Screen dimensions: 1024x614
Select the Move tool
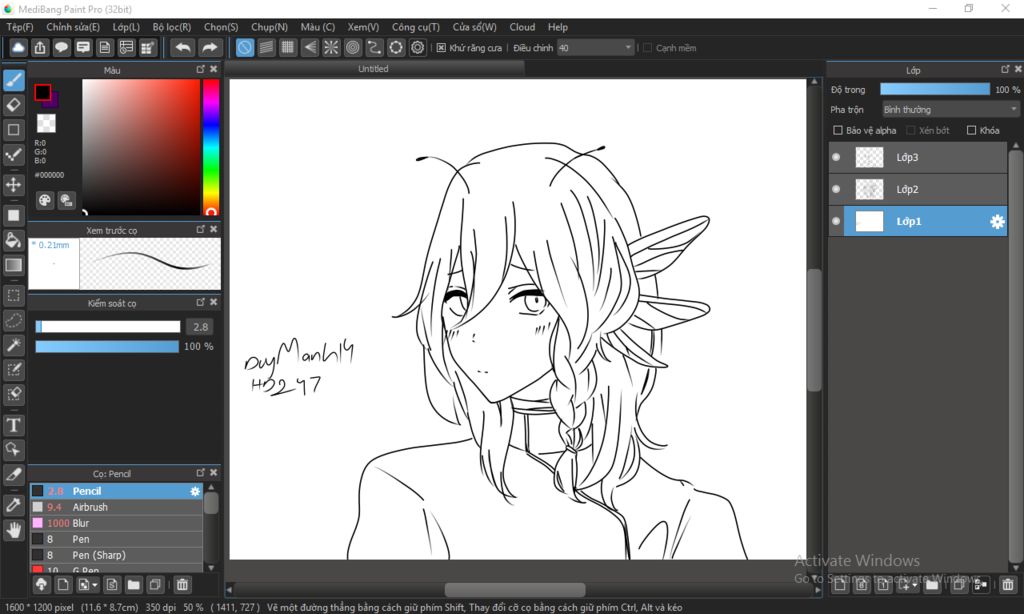(x=14, y=185)
